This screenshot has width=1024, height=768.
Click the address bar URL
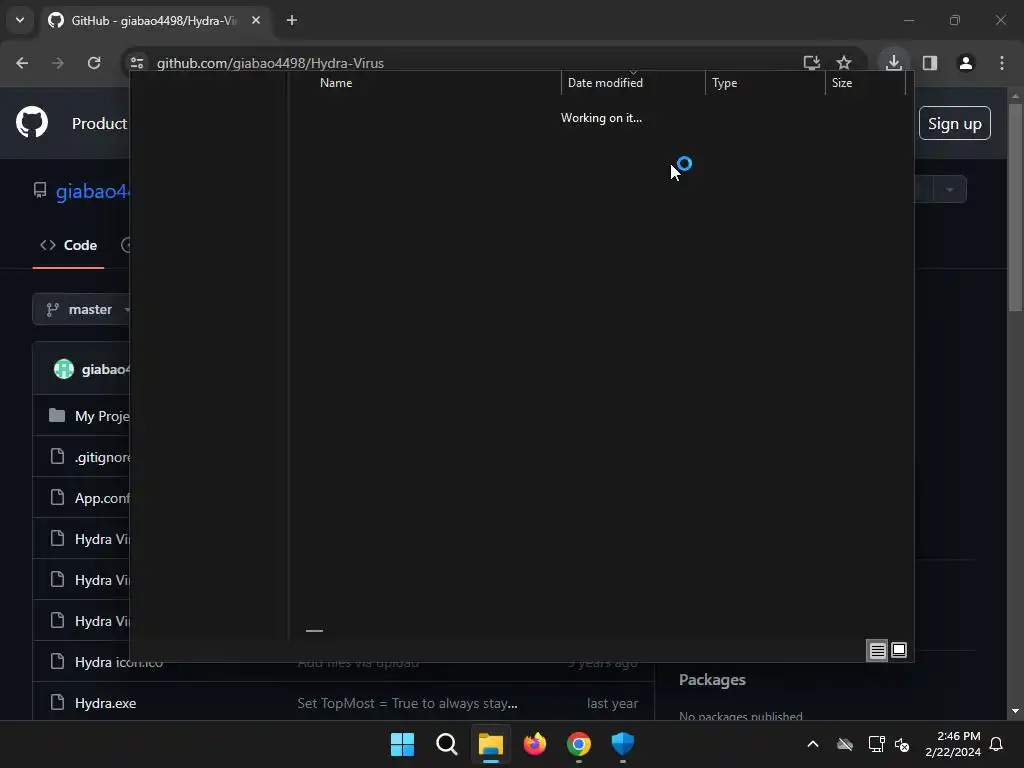[270, 63]
